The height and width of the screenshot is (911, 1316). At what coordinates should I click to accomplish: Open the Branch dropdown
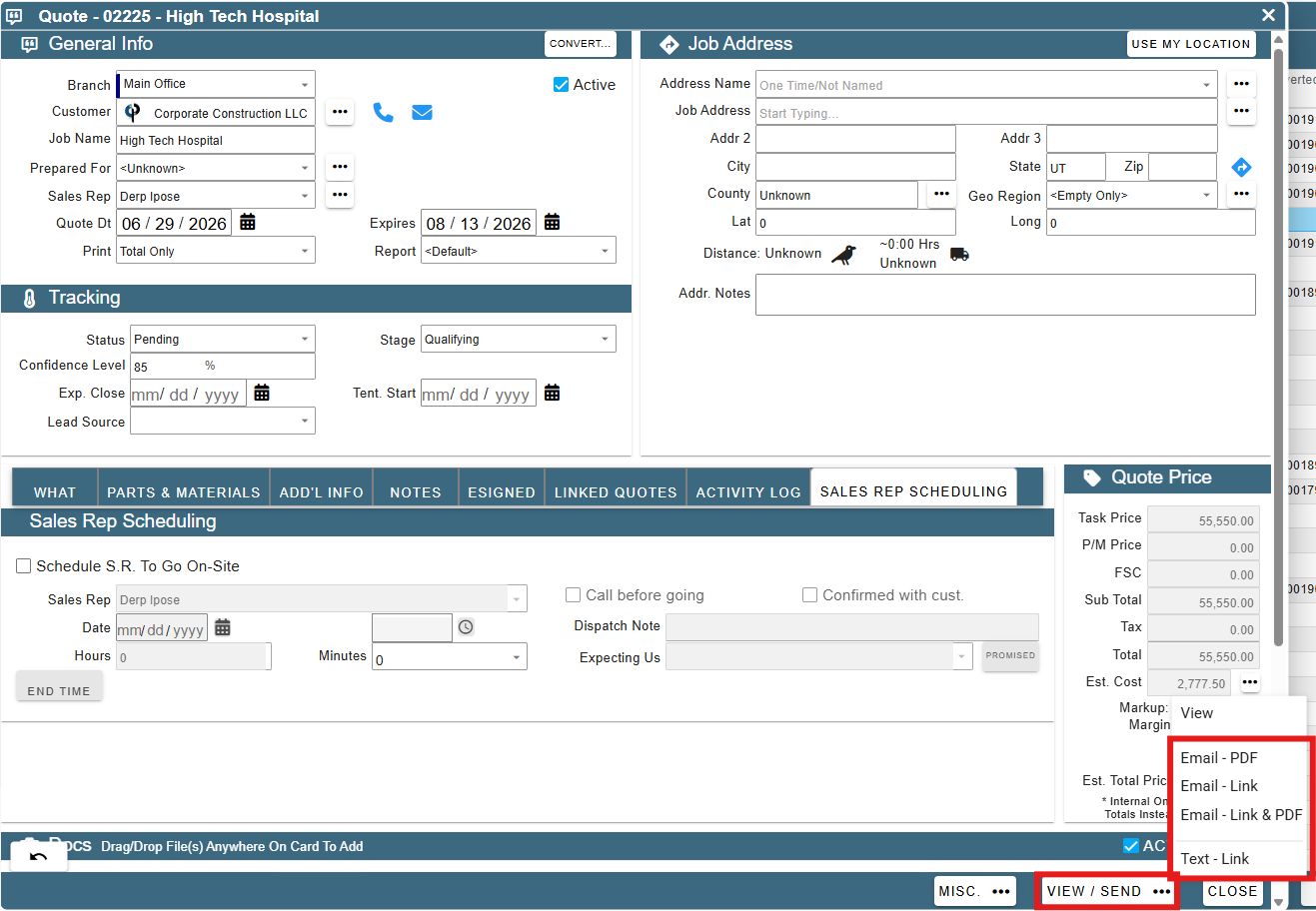[216, 84]
